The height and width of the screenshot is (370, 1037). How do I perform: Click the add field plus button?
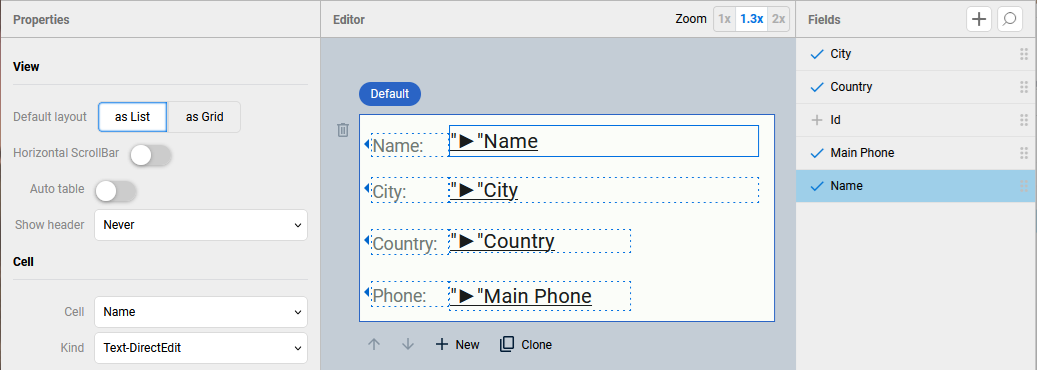979,20
